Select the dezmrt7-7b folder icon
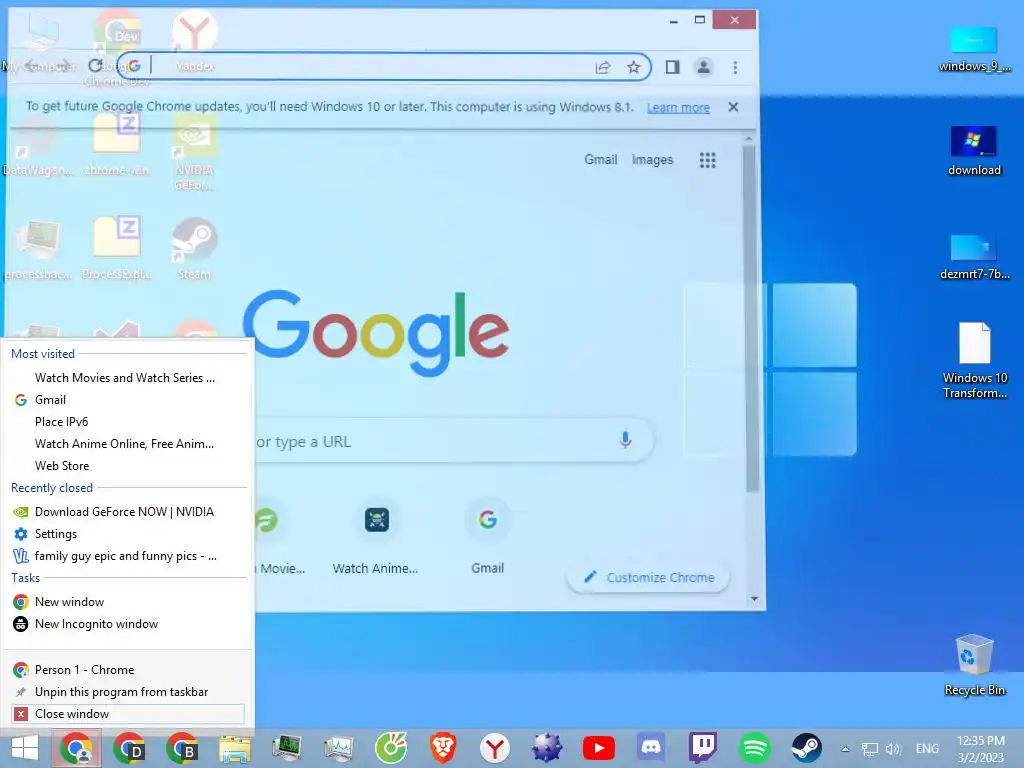This screenshot has height=768, width=1024. (974, 256)
